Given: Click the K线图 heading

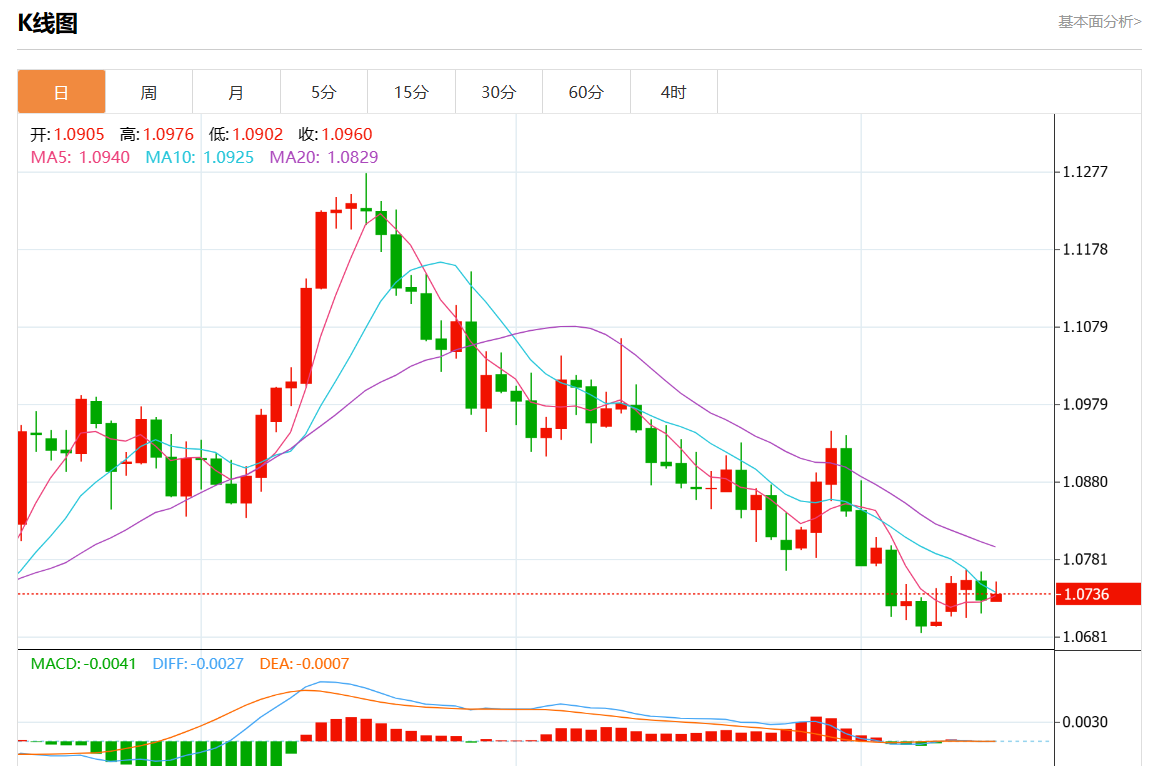Looking at the screenshot, I should 47,23.
